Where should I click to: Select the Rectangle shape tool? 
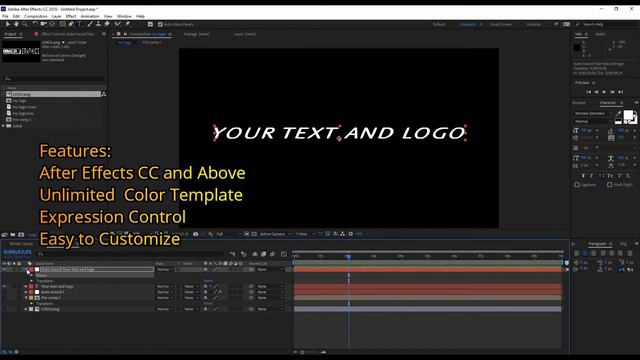63,24
